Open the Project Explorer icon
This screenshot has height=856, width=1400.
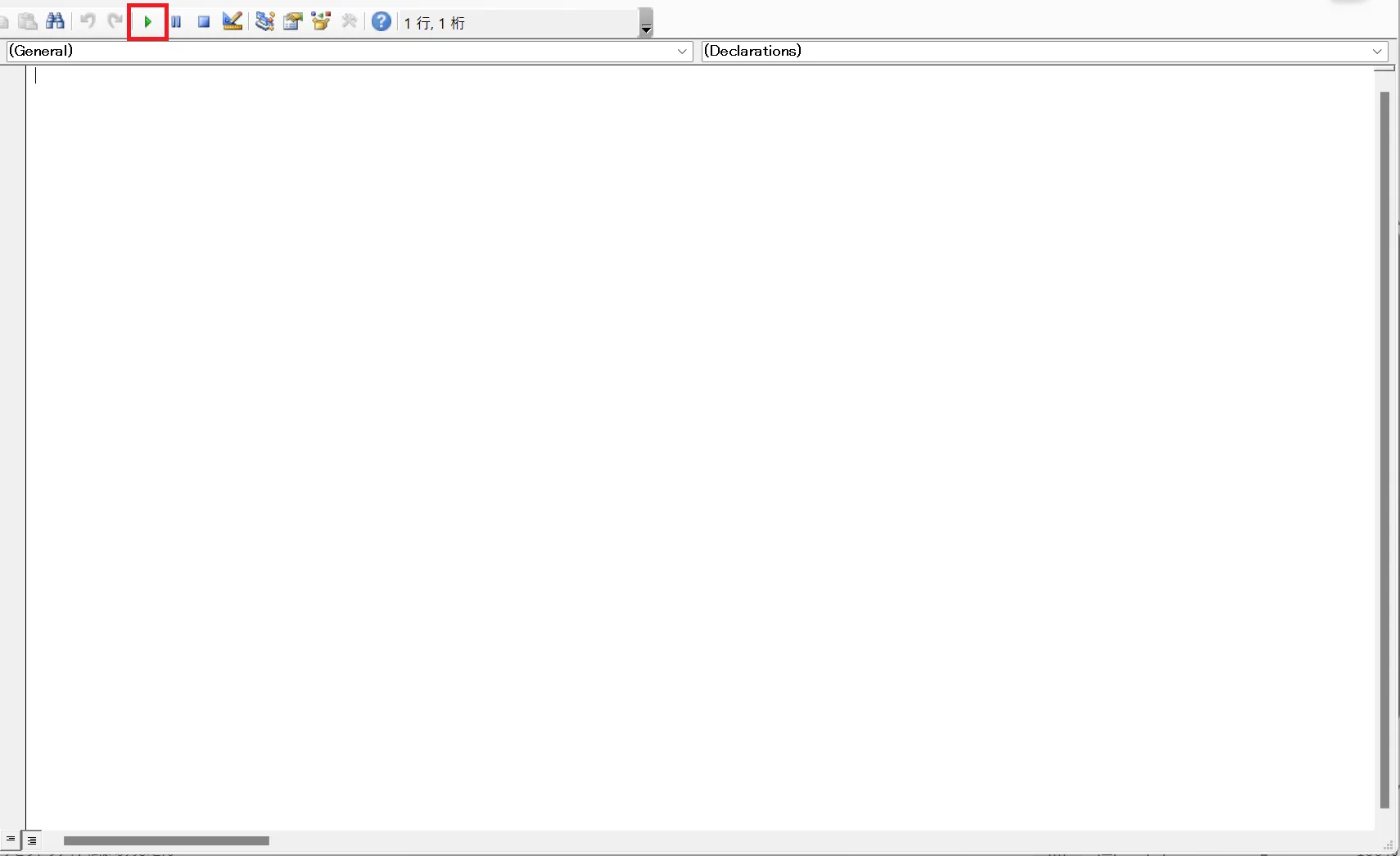click(x=264, y=22)
